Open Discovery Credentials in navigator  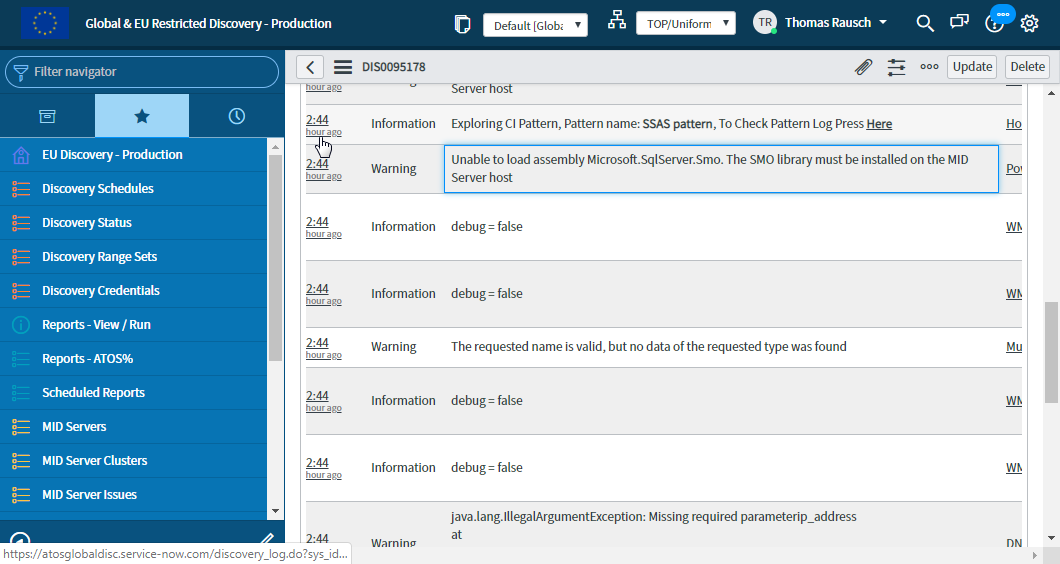[100, 291]
